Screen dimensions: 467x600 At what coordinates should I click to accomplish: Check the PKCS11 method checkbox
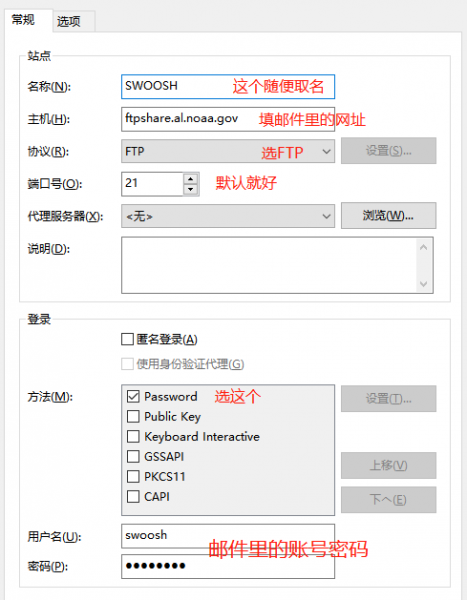[x=133, y=476]
